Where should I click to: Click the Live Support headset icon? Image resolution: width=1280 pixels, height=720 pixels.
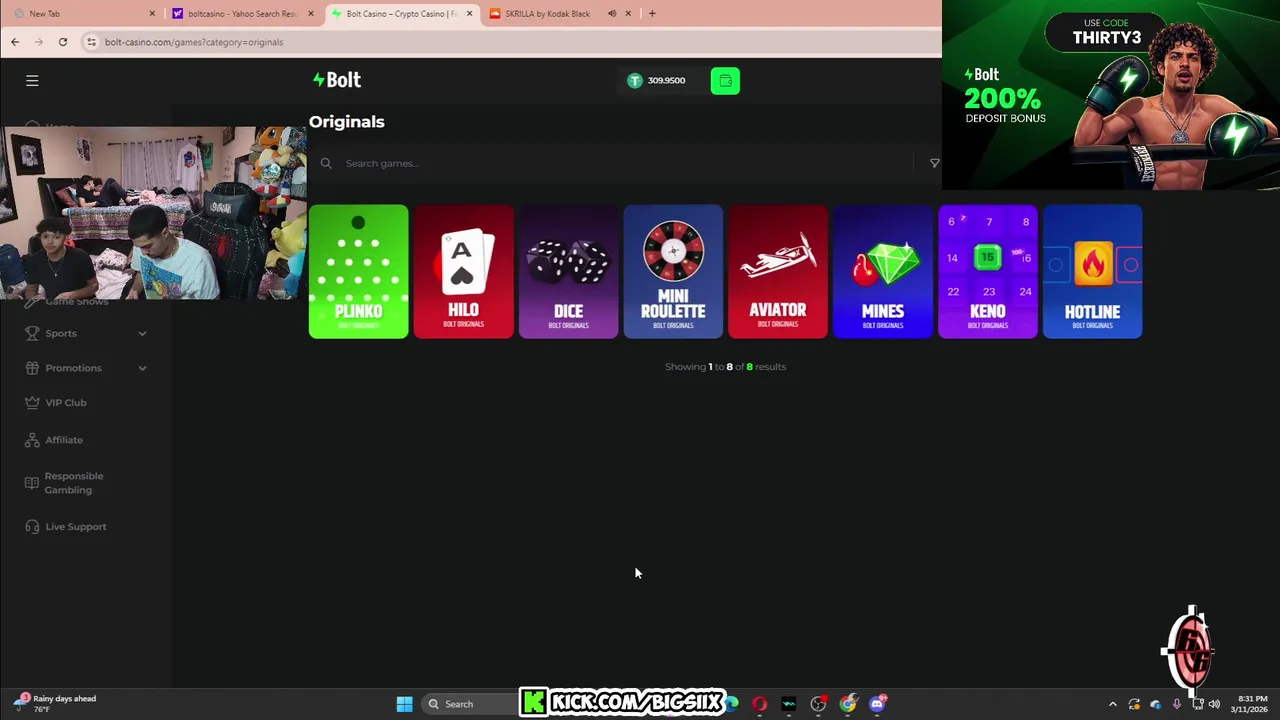click(x=32, y=527)
